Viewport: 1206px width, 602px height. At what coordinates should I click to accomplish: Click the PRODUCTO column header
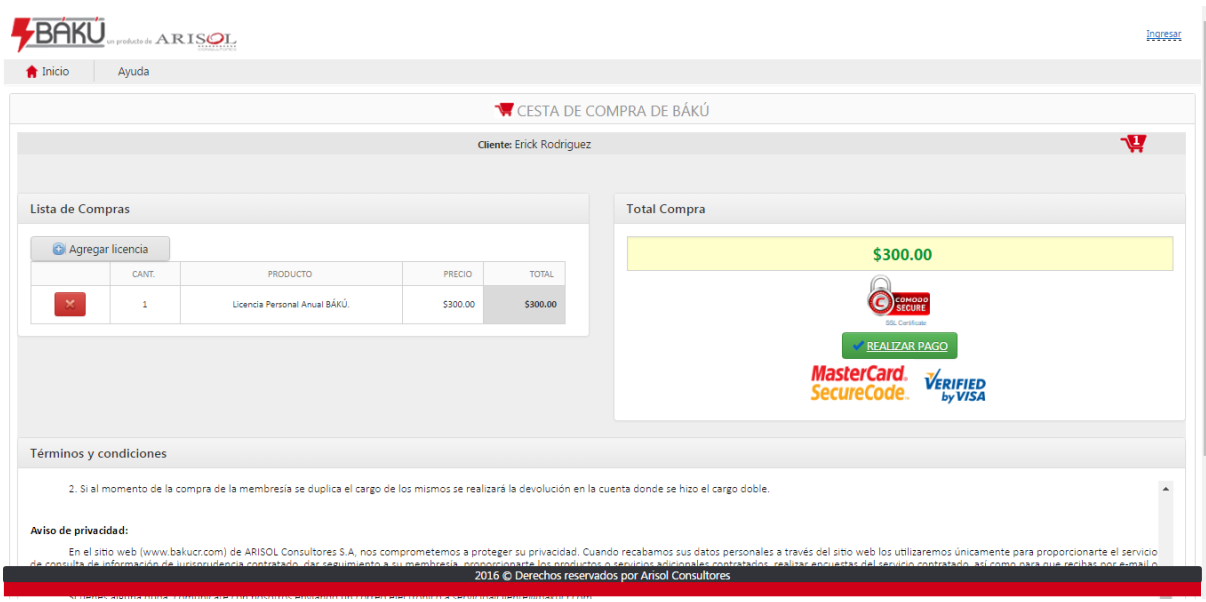(x=291, y=274)
